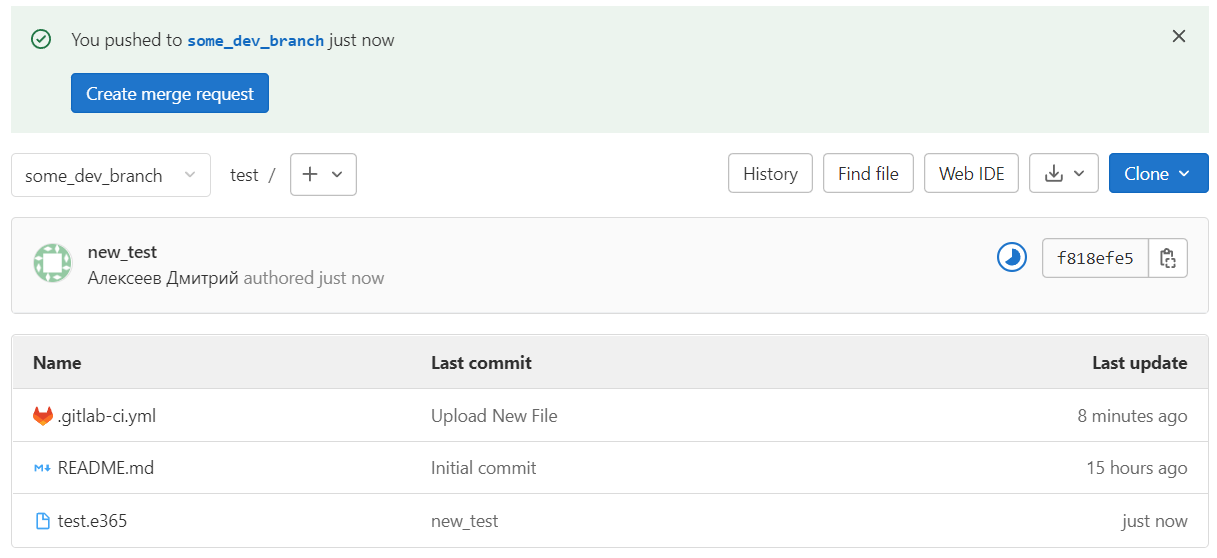Image resolution: width=1217 pixels, height=558 pixels.
Task: Open the plus add-file dropdown
Action: (323, 174)
